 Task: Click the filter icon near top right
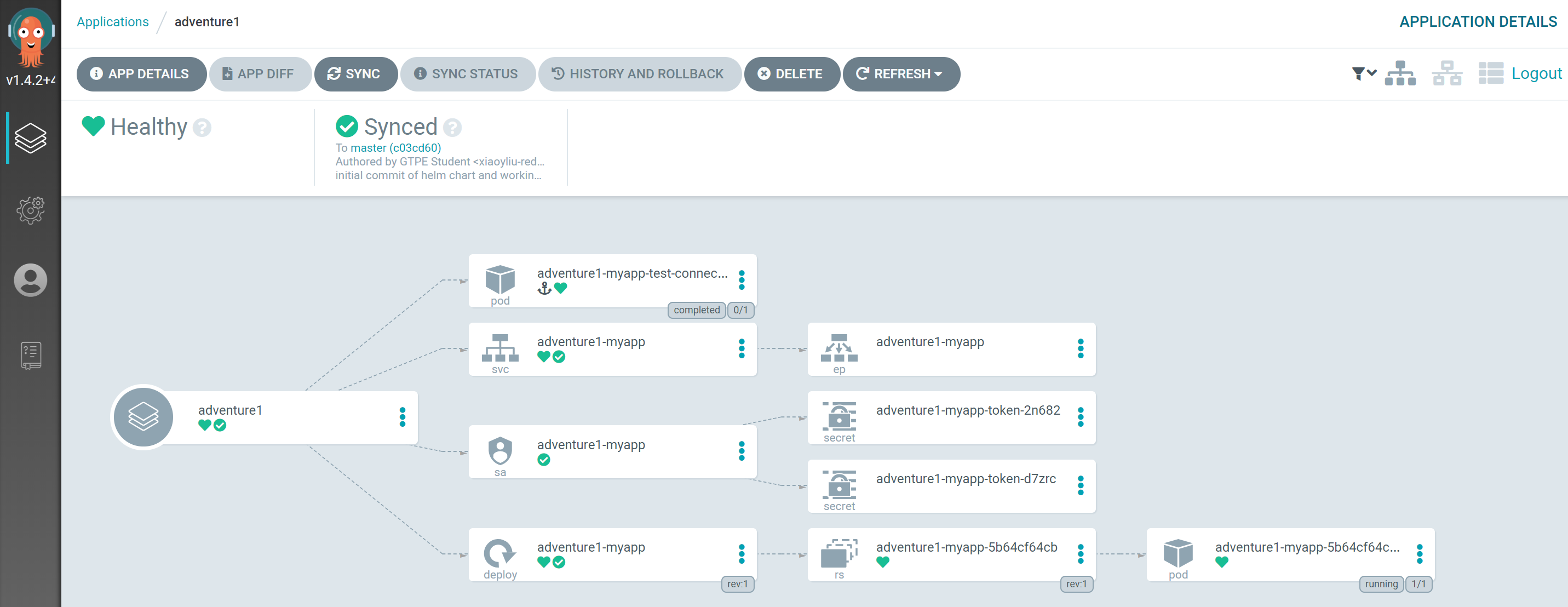click(1358, 72)
